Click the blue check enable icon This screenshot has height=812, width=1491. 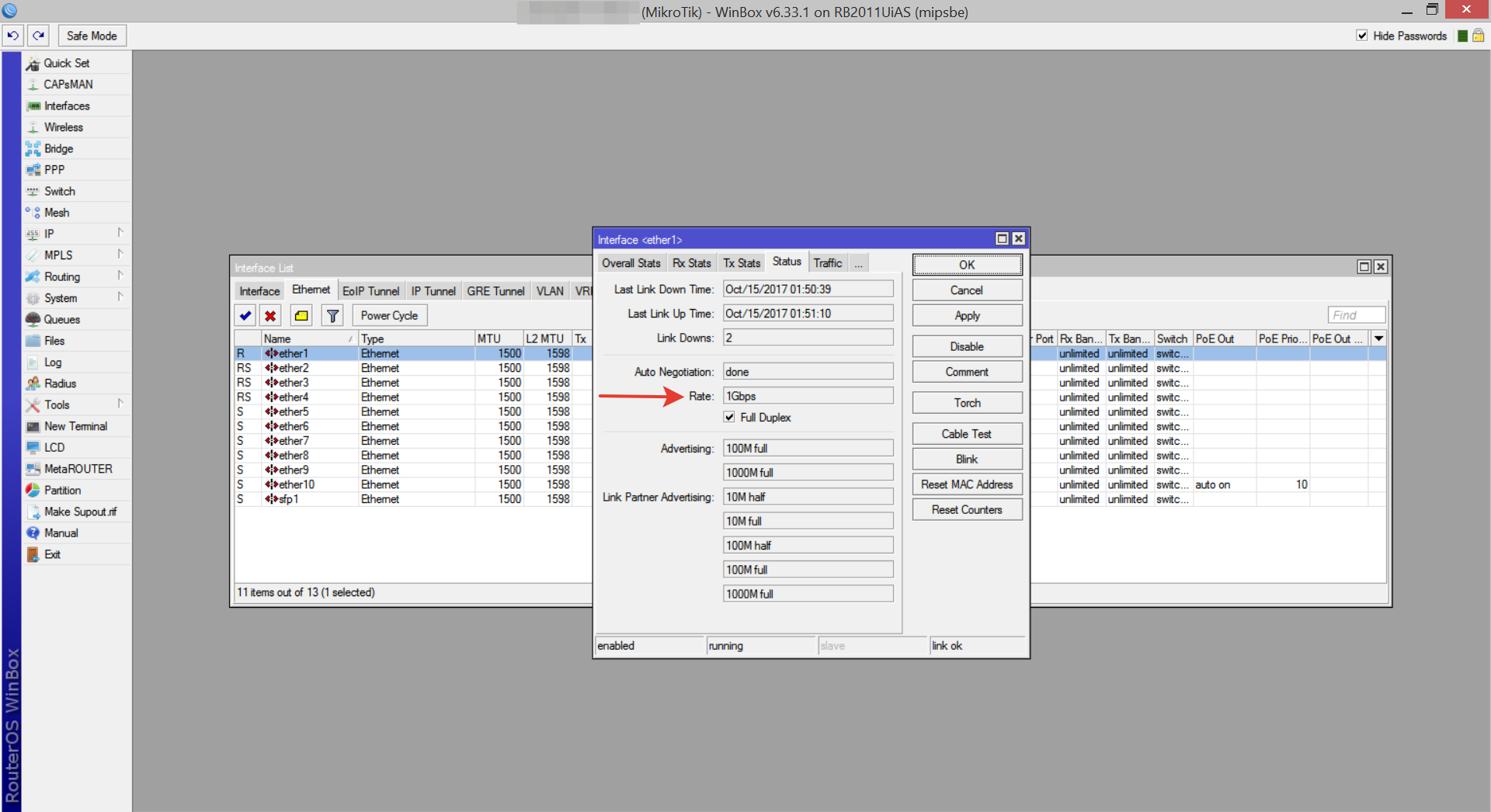pyautogui.click(x=245, y=315)
